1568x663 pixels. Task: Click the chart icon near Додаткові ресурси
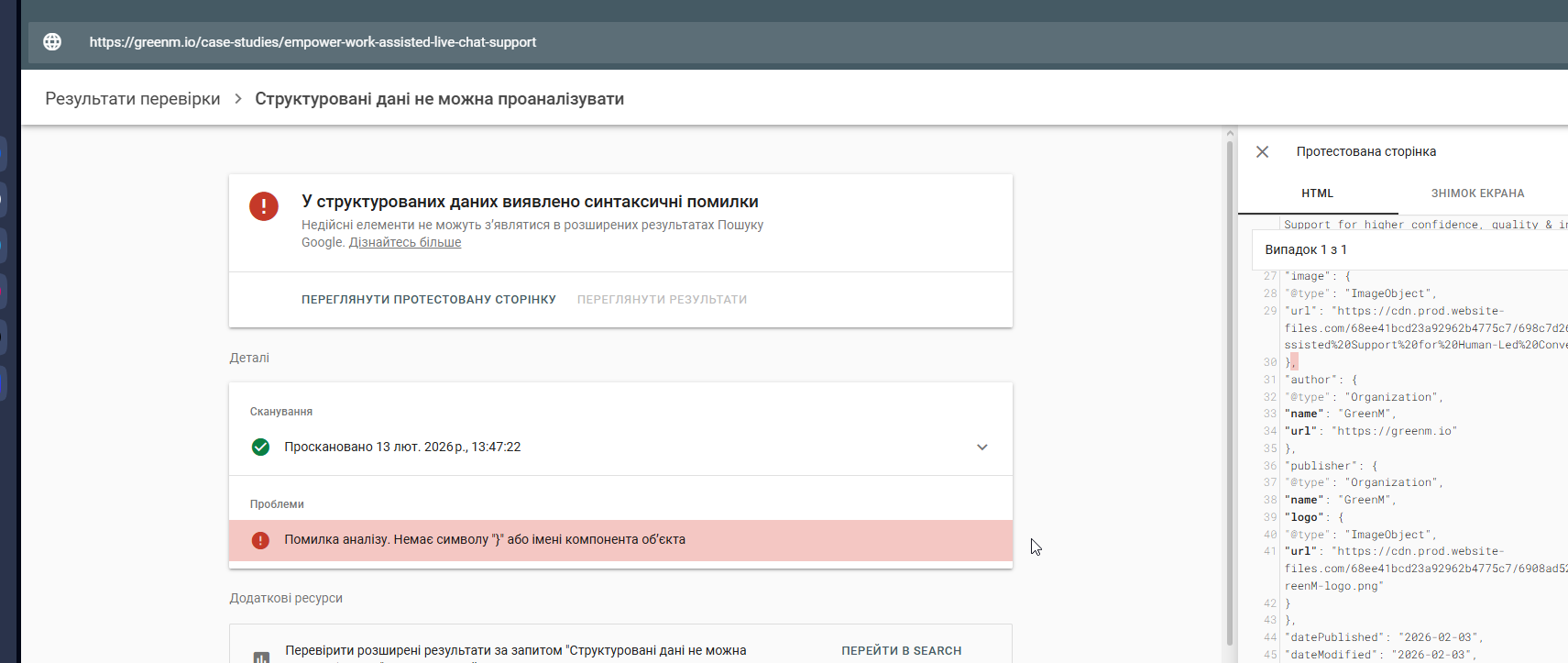[261, 656]
